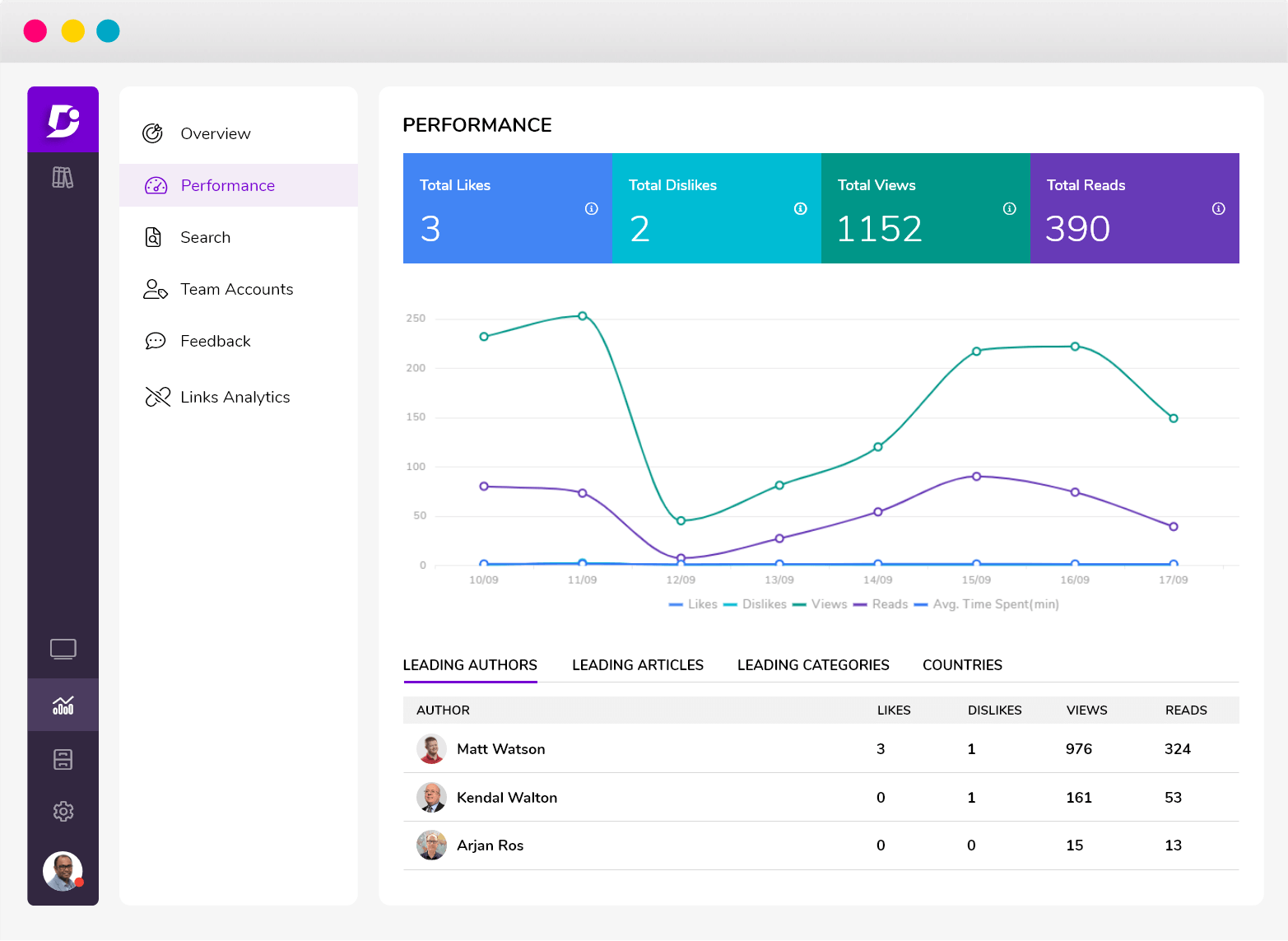The image size is (1288, 941).
Task: Select the Overview dashboard gauge icon
Action: (x=153, y=133)
